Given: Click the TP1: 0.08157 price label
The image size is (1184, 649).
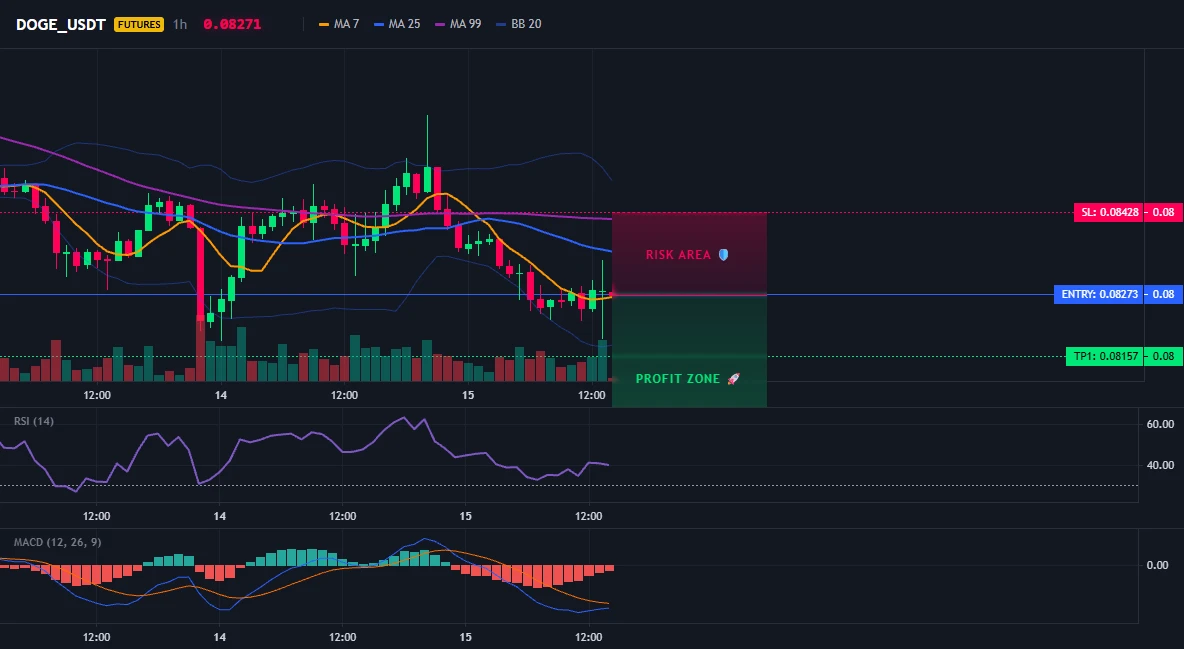Looking at the screenshot, I should [x=1103, y=356].
